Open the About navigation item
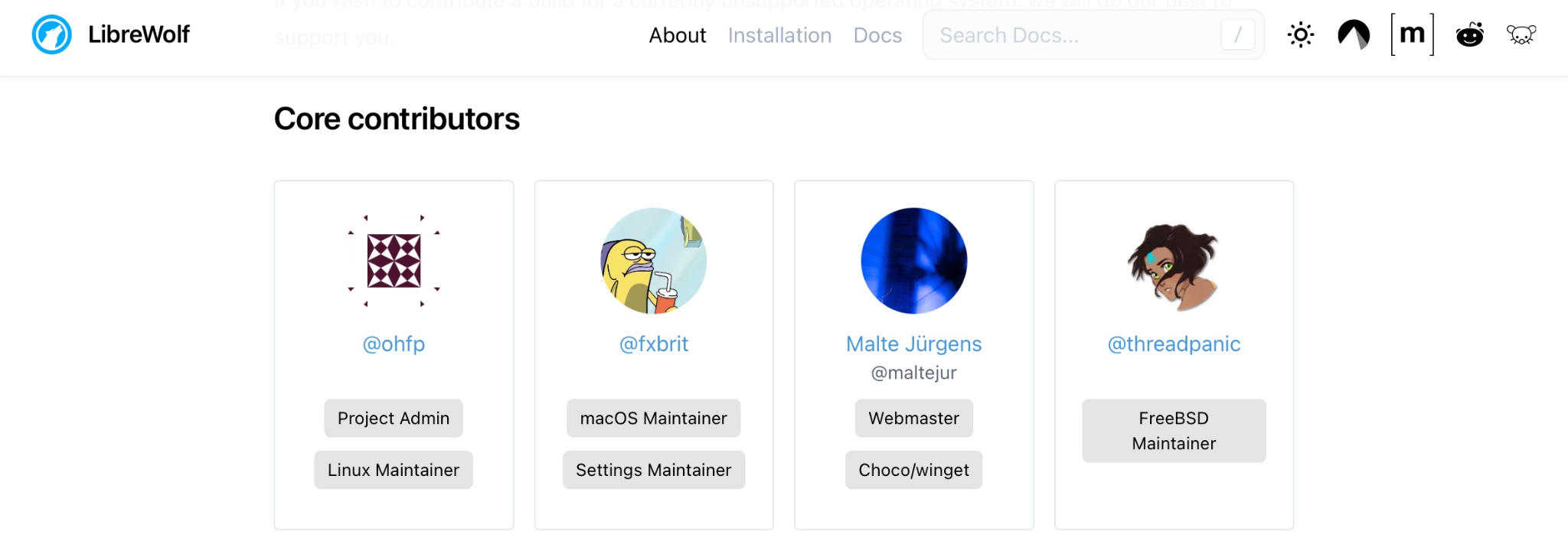 (x=678, y=35)
